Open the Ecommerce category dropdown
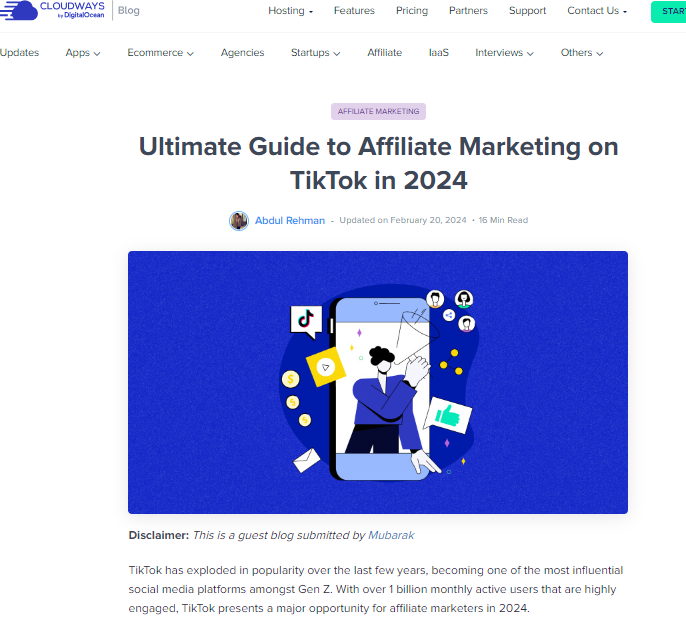686x624 pixels. 160,53
